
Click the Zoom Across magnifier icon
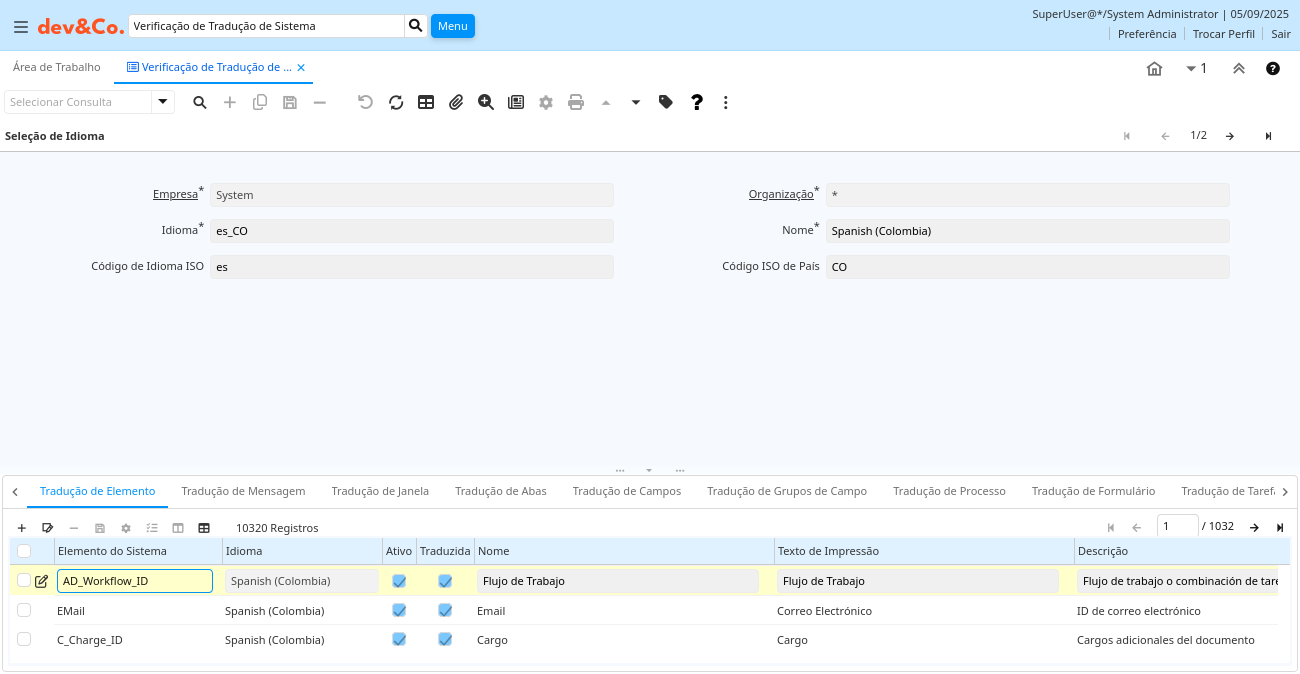point(486,102)
